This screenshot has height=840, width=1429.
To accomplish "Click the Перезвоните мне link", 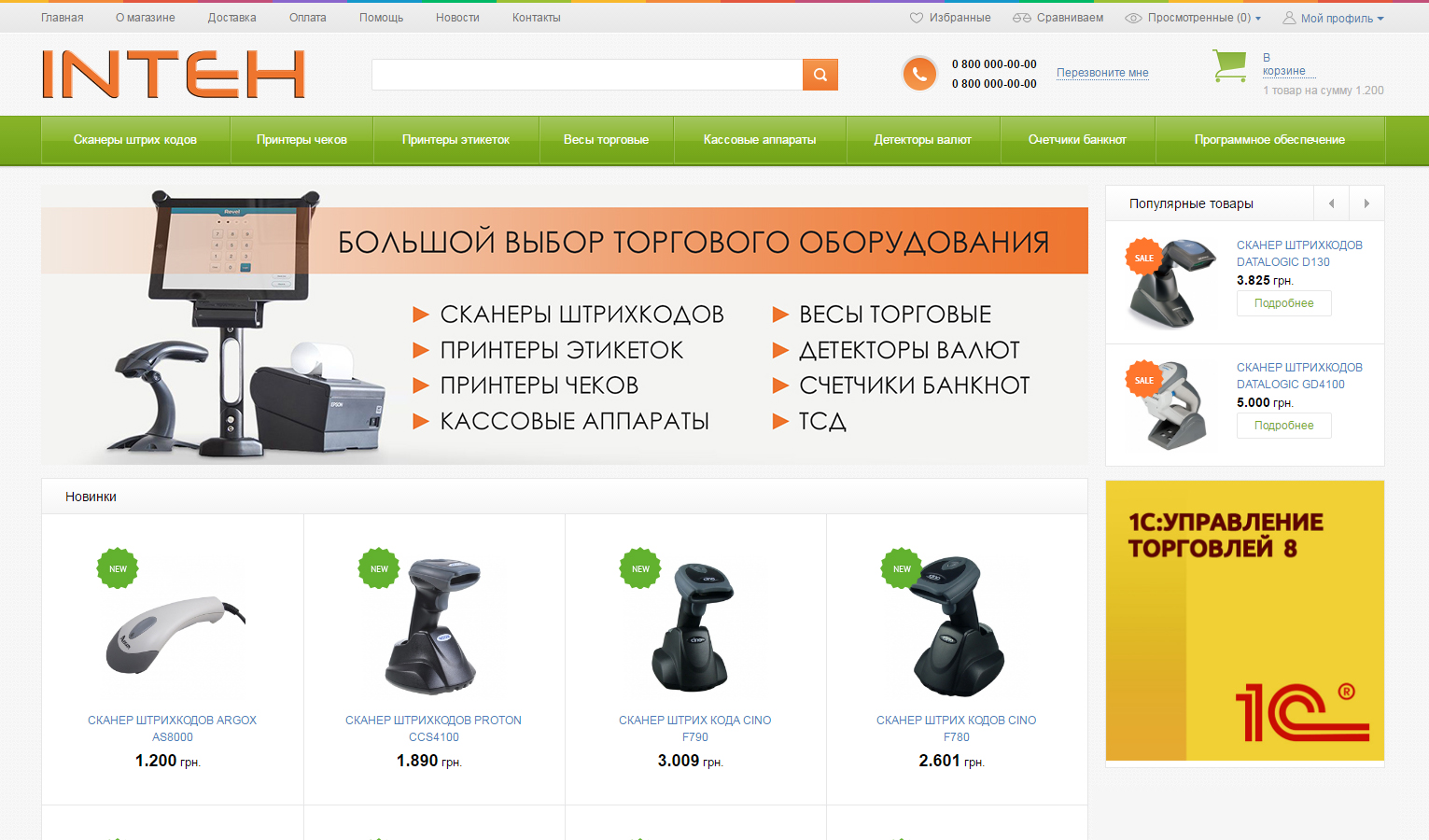I will [1102, 73].
